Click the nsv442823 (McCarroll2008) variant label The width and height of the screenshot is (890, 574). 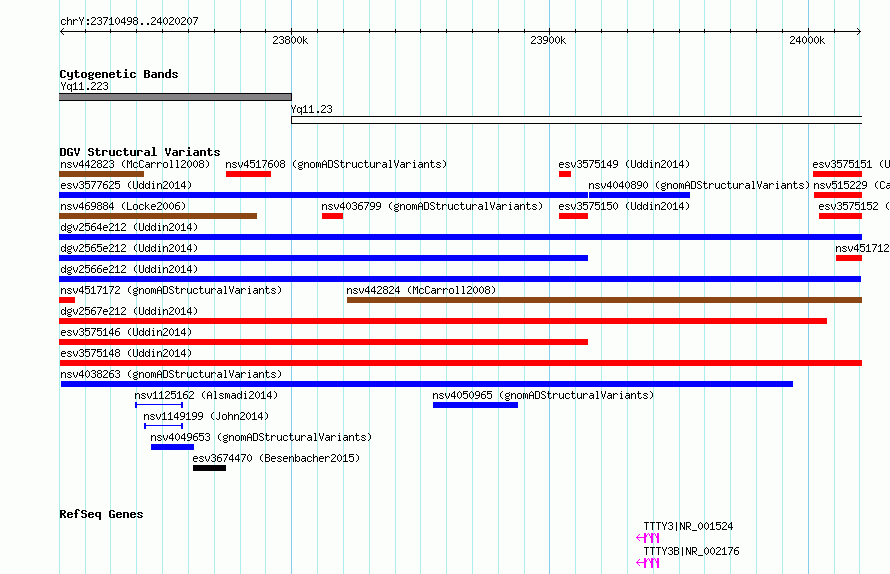pos(135,164)
